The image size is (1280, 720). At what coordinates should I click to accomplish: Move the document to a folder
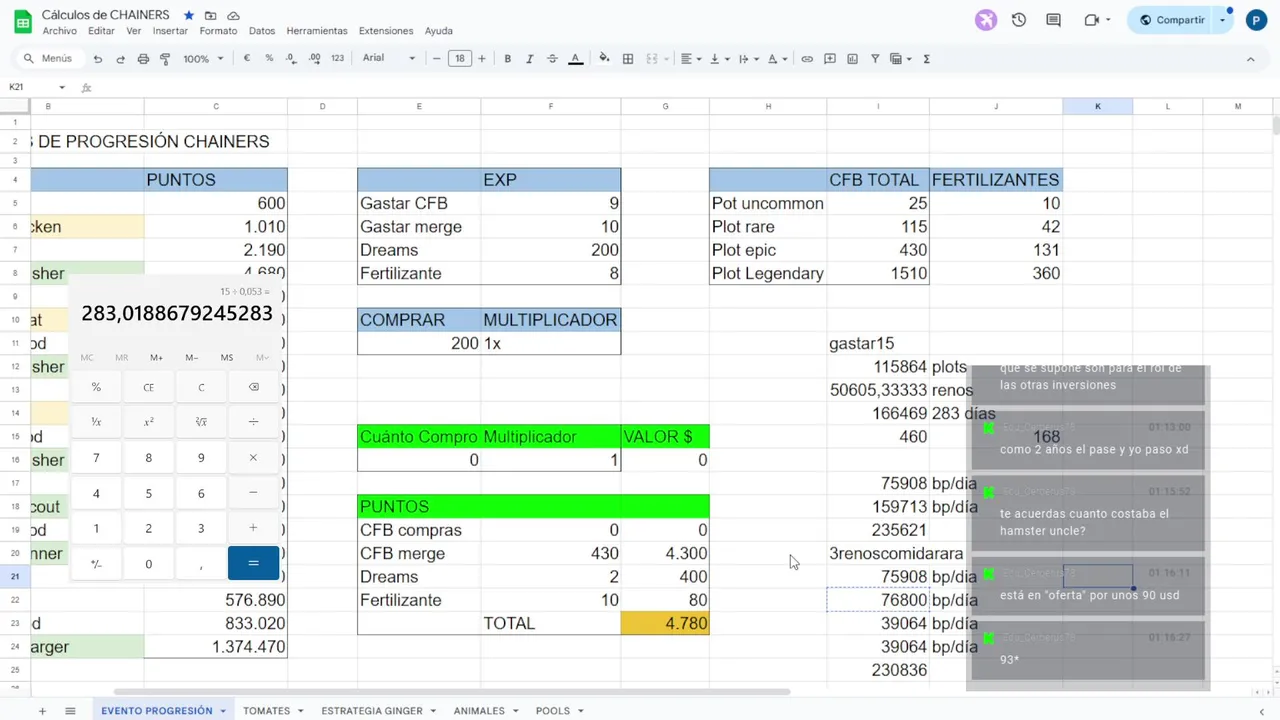pyautogui.click(x=211, y=16)
